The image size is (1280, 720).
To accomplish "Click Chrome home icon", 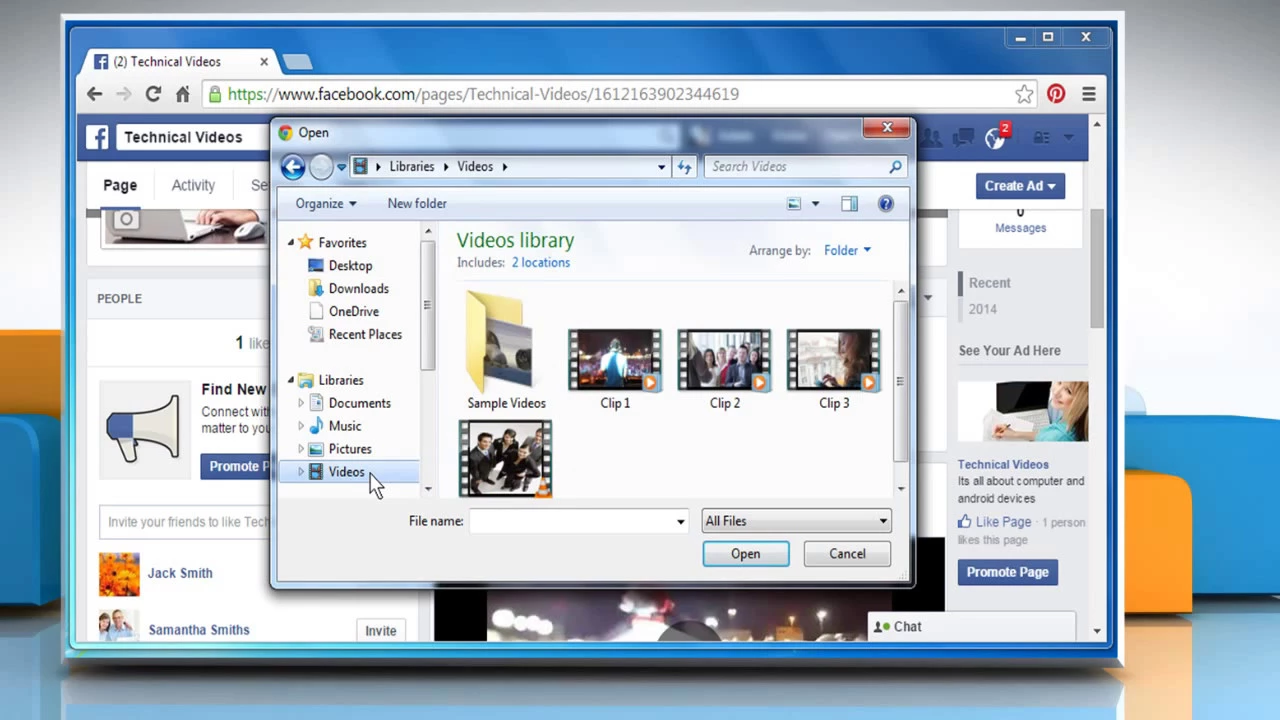I will point(182,94).
